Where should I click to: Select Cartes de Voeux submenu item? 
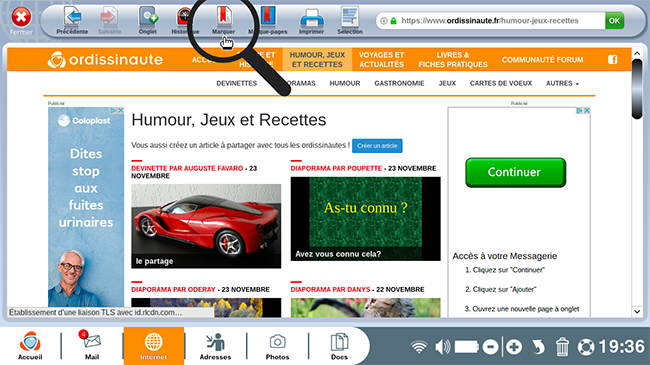(501, 83)
